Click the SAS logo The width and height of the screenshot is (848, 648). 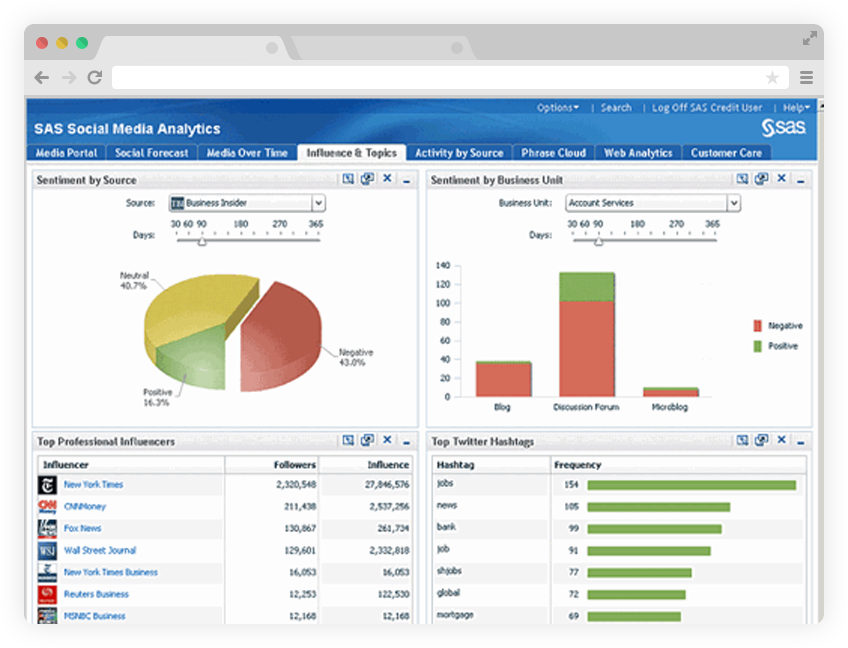click(783, 128)
